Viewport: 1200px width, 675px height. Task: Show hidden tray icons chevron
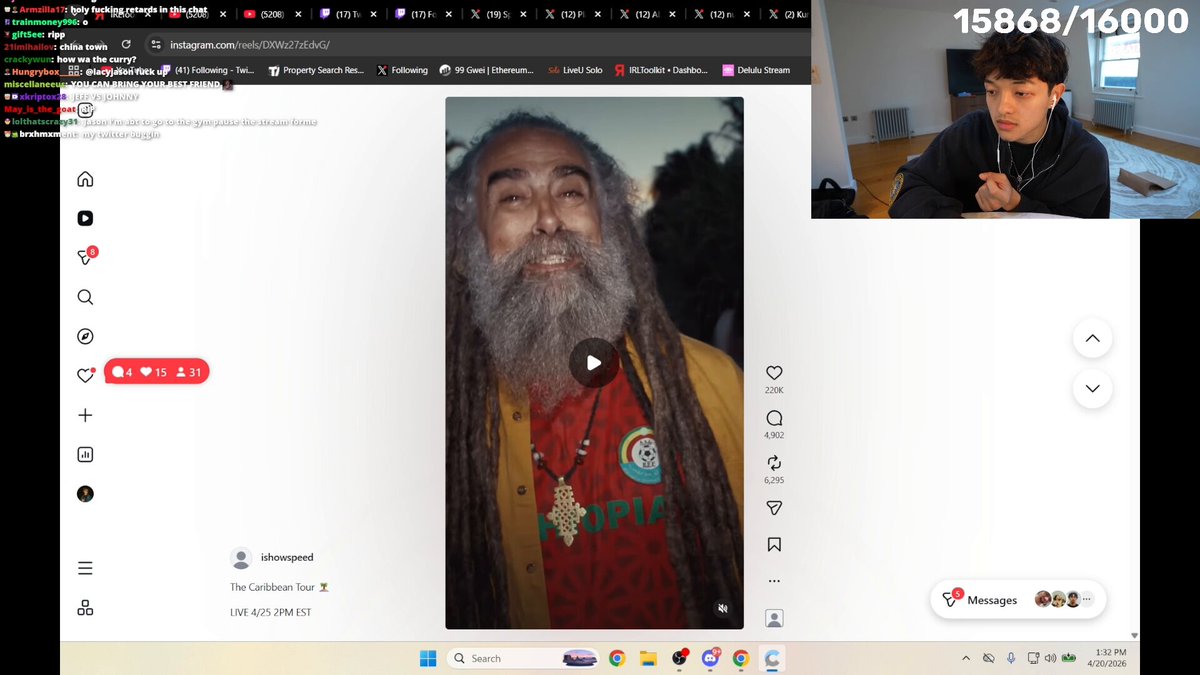pyautogui.click(x=966, y=658)
